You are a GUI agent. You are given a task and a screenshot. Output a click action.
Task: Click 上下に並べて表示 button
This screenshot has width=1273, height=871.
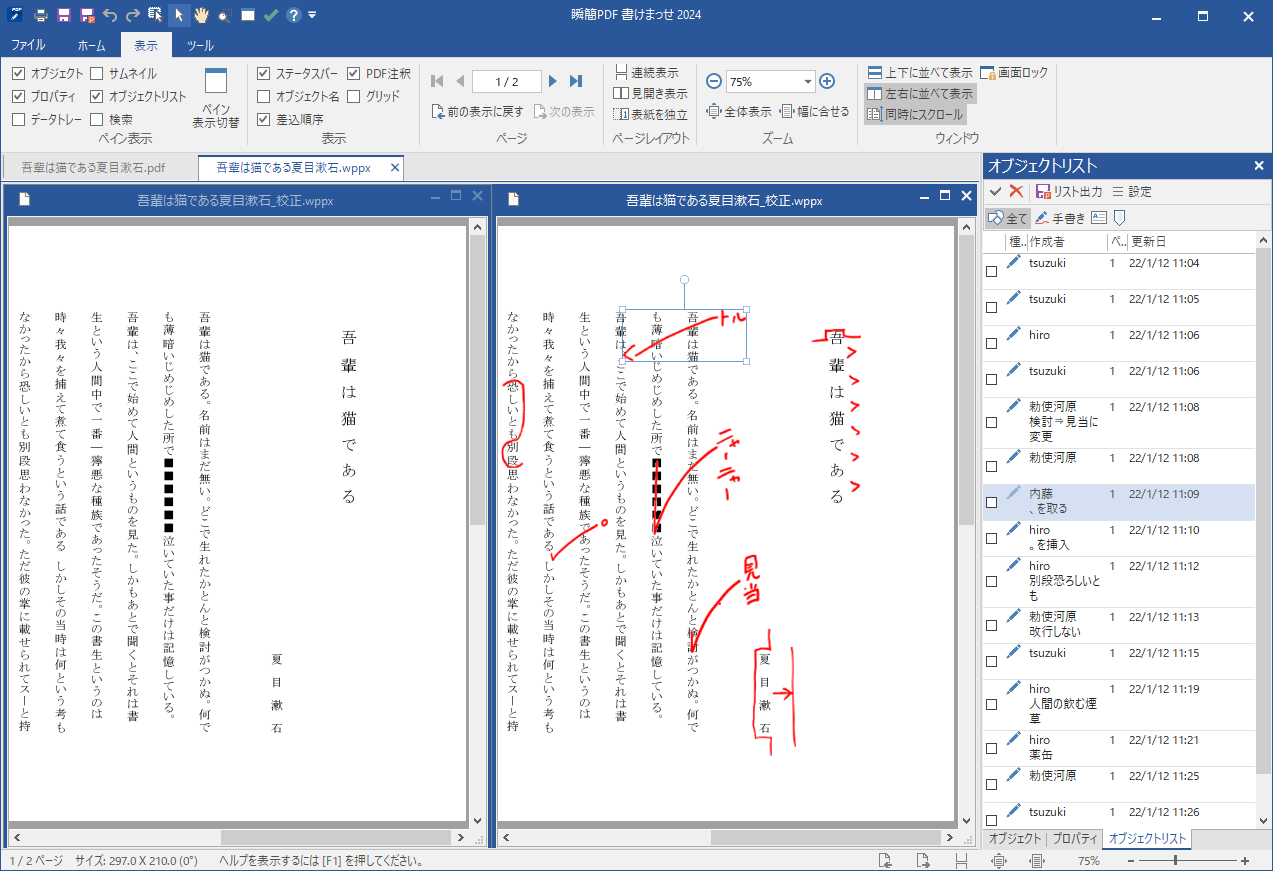[919, 73]
